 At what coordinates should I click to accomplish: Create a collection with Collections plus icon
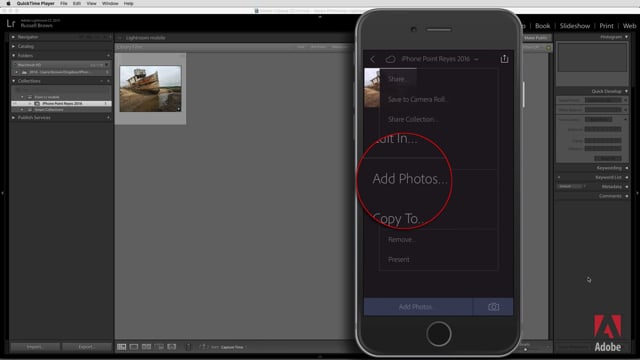[108, 81]
